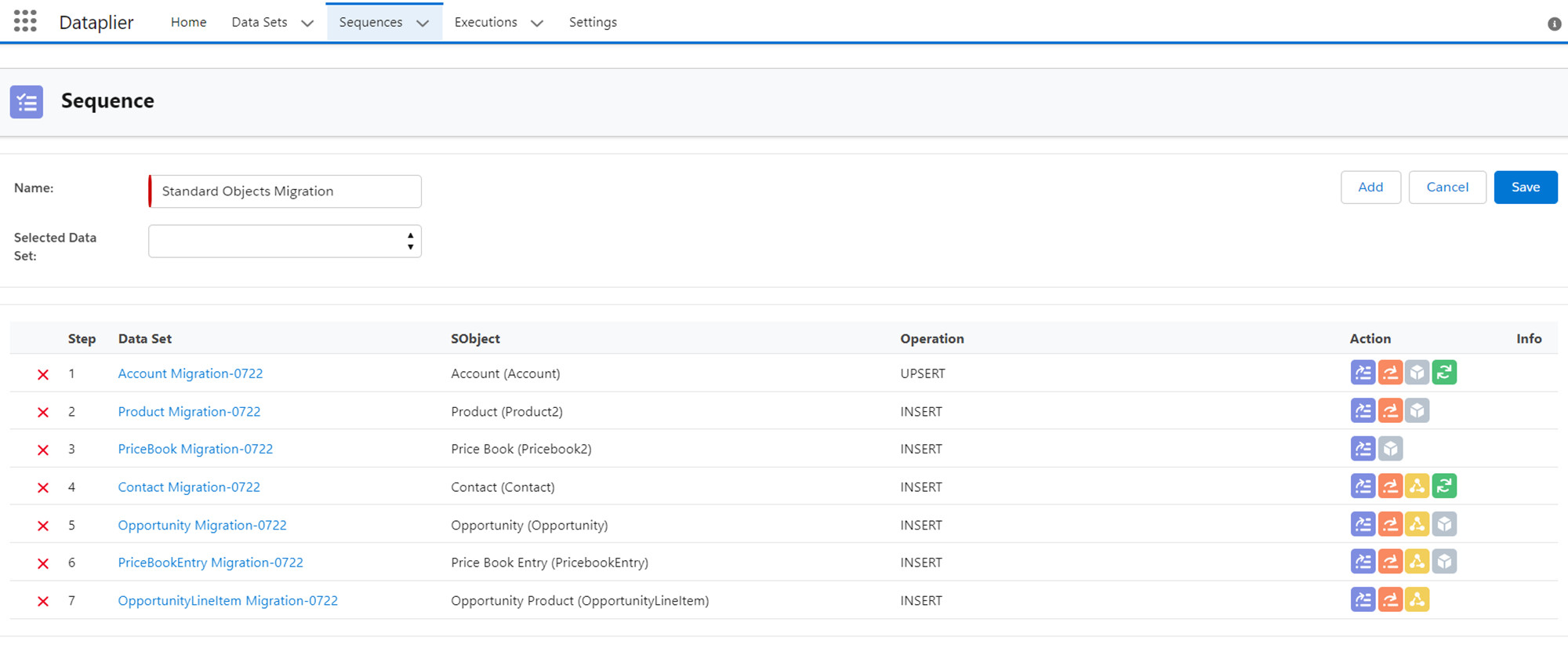Open the app launcher grid icon

coord(25,21)
